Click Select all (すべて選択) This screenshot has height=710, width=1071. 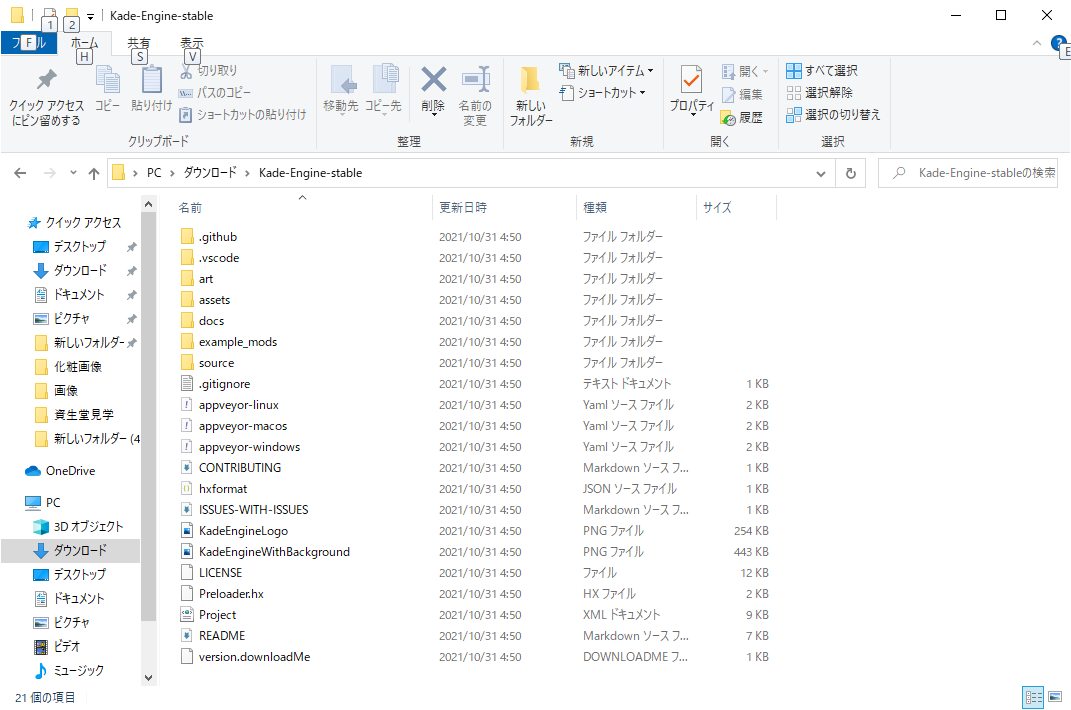pyautogui.click(x=822, y=71)
